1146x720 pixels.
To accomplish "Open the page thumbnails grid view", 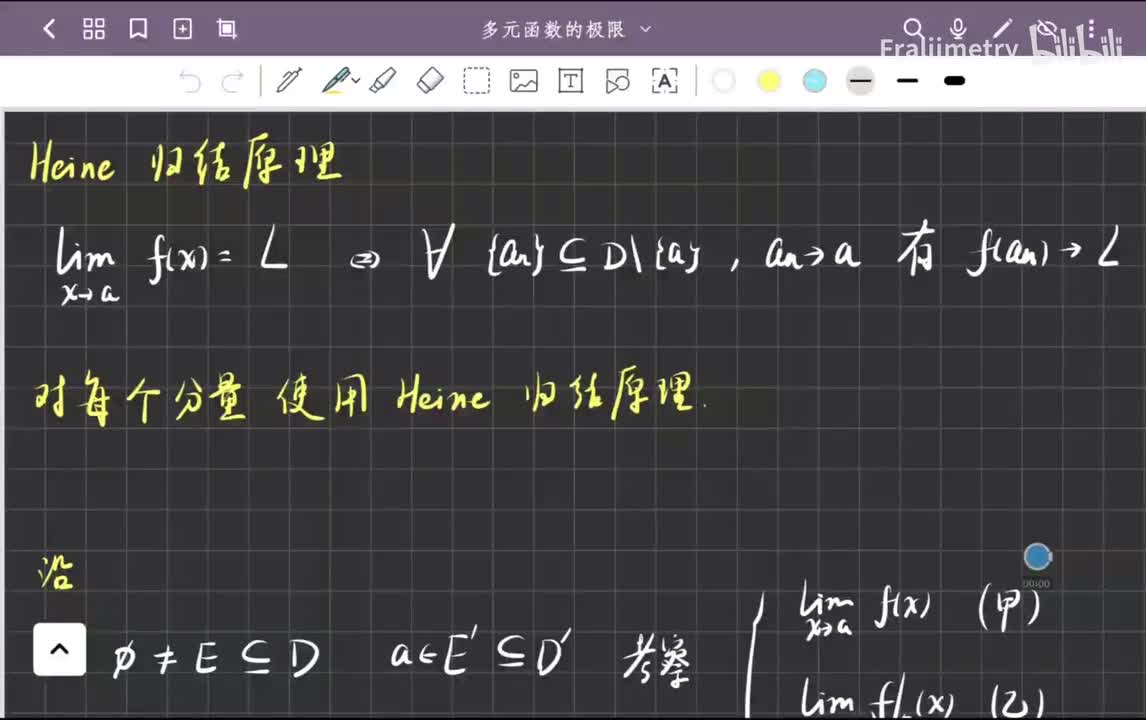I will pyautogui.click(x=94, y=29).
